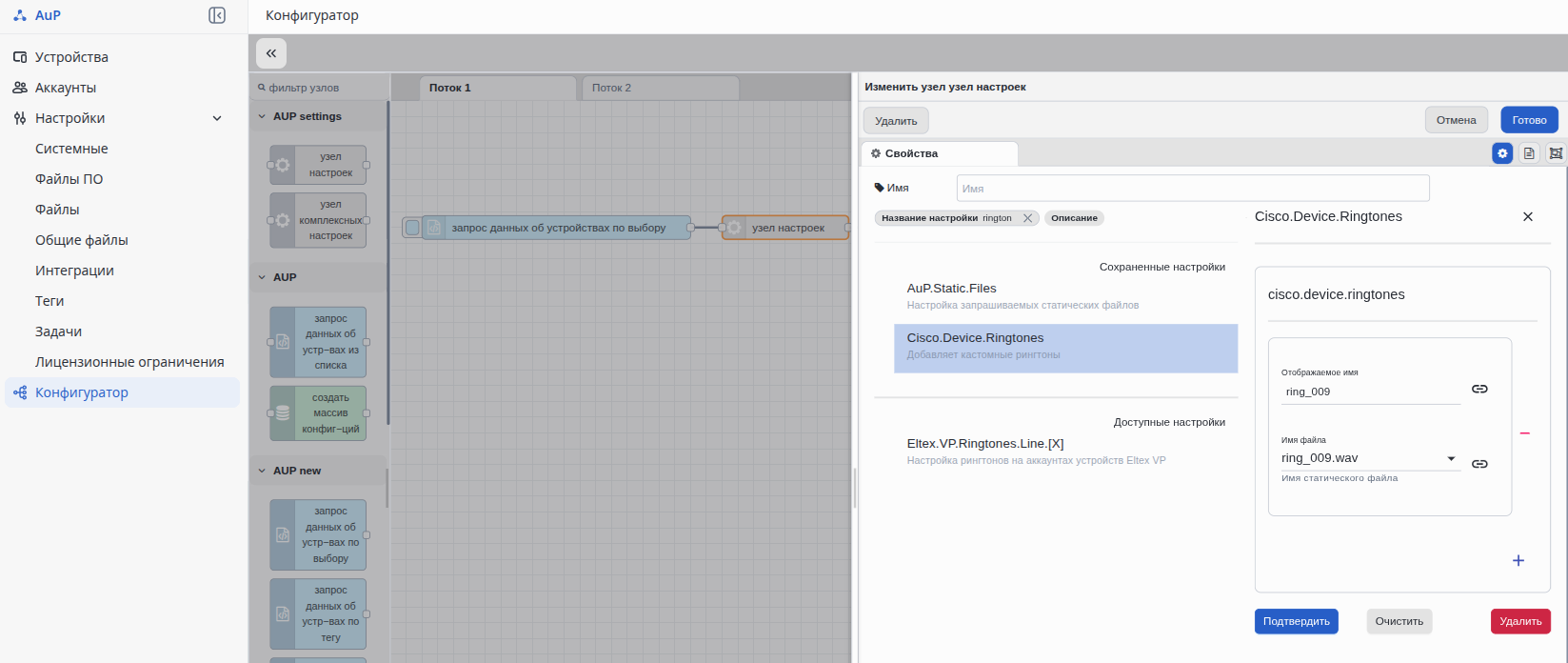1568x663 pixels.
Task: Select Eltex.VP.Ringtones.Line.[X] available setting
Action: pyautogui.click(x=1066, y=452)
